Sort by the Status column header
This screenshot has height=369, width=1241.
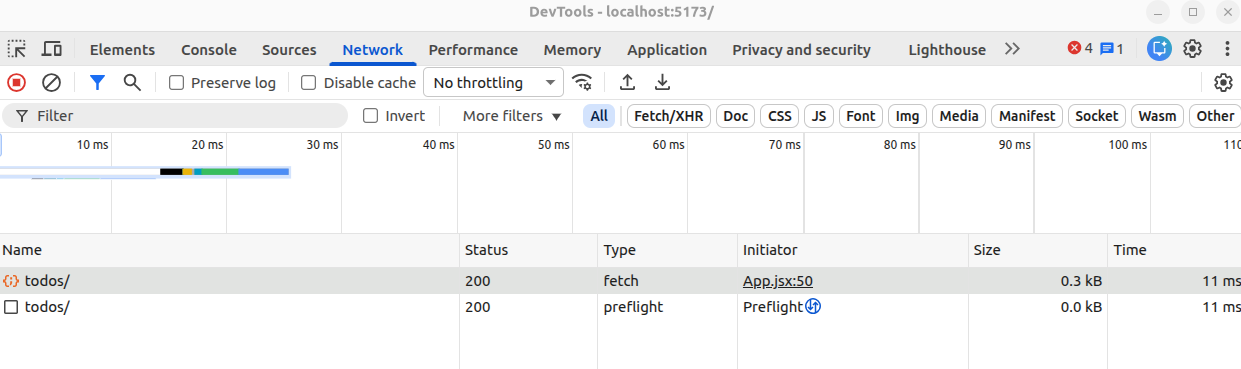pos(529,250)
